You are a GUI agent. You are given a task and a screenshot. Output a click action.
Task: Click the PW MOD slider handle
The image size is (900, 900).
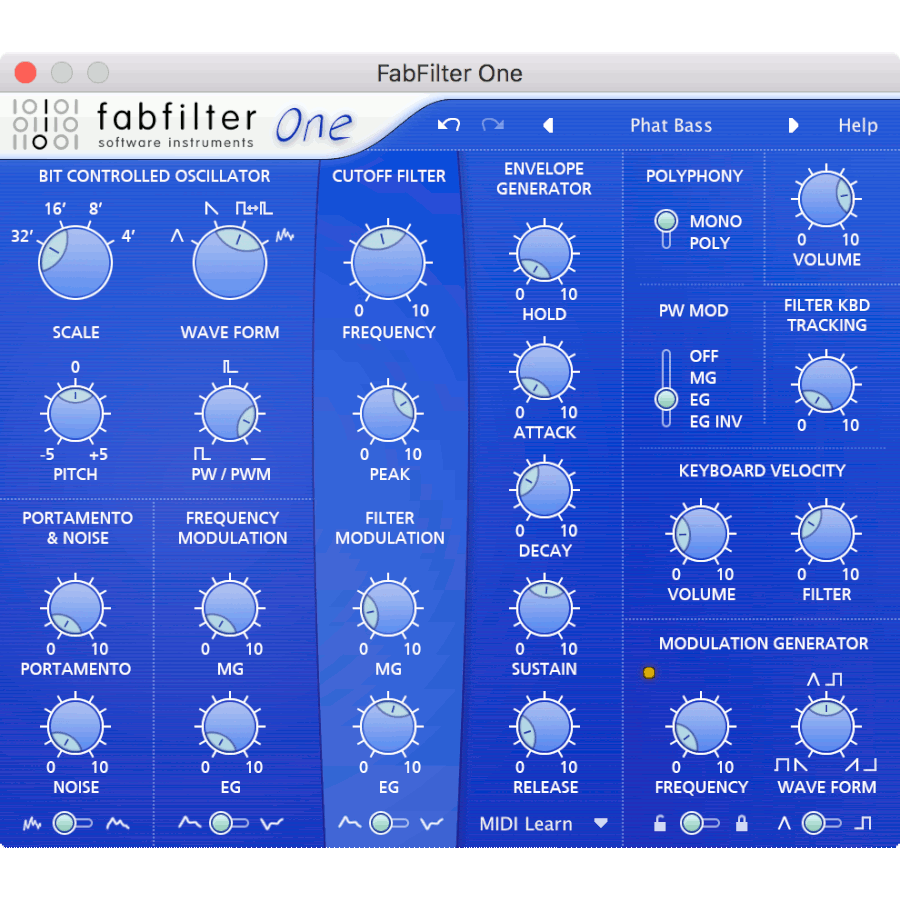point(666,398)
